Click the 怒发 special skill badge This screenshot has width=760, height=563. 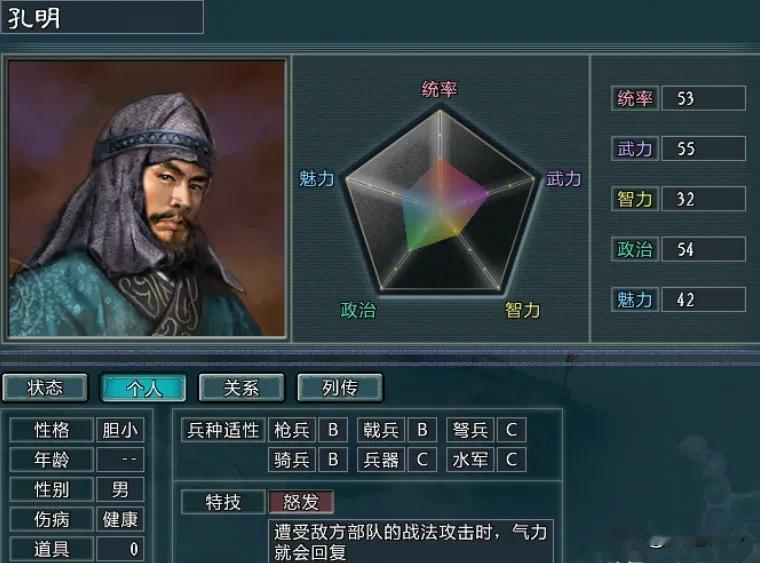[x=301, y=502]
